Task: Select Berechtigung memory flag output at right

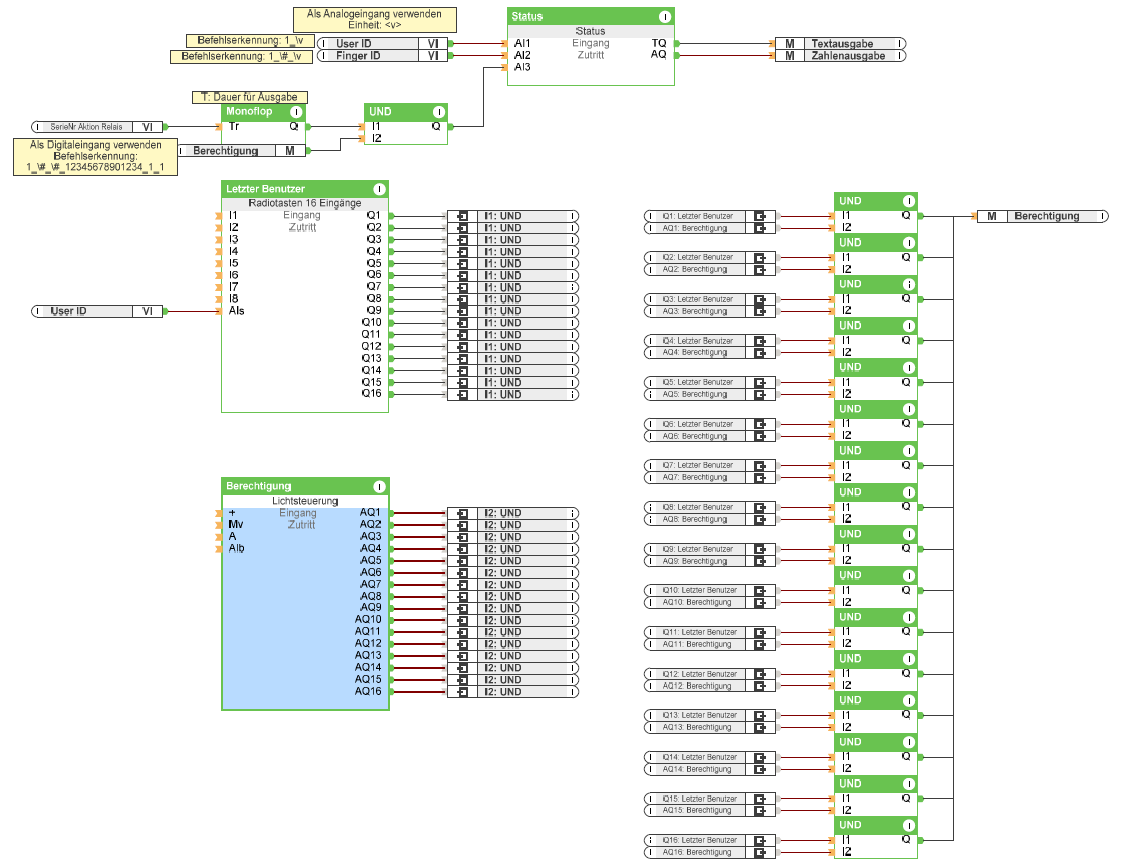Action: tap(1042, 216)
